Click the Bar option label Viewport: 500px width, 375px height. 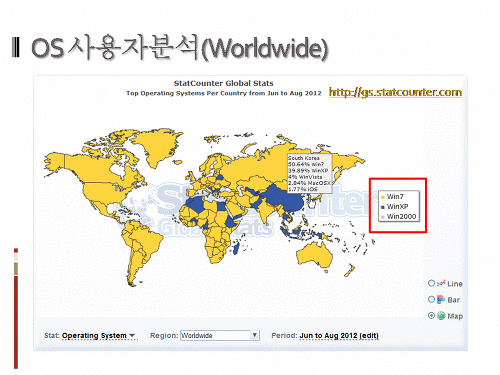454,300
